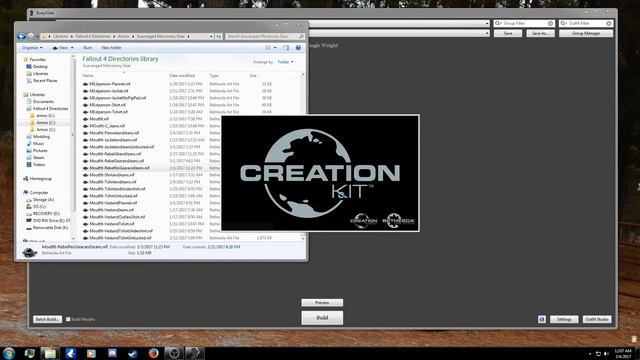
Task: Click the Build button in BodySlide
Action: 322,318
